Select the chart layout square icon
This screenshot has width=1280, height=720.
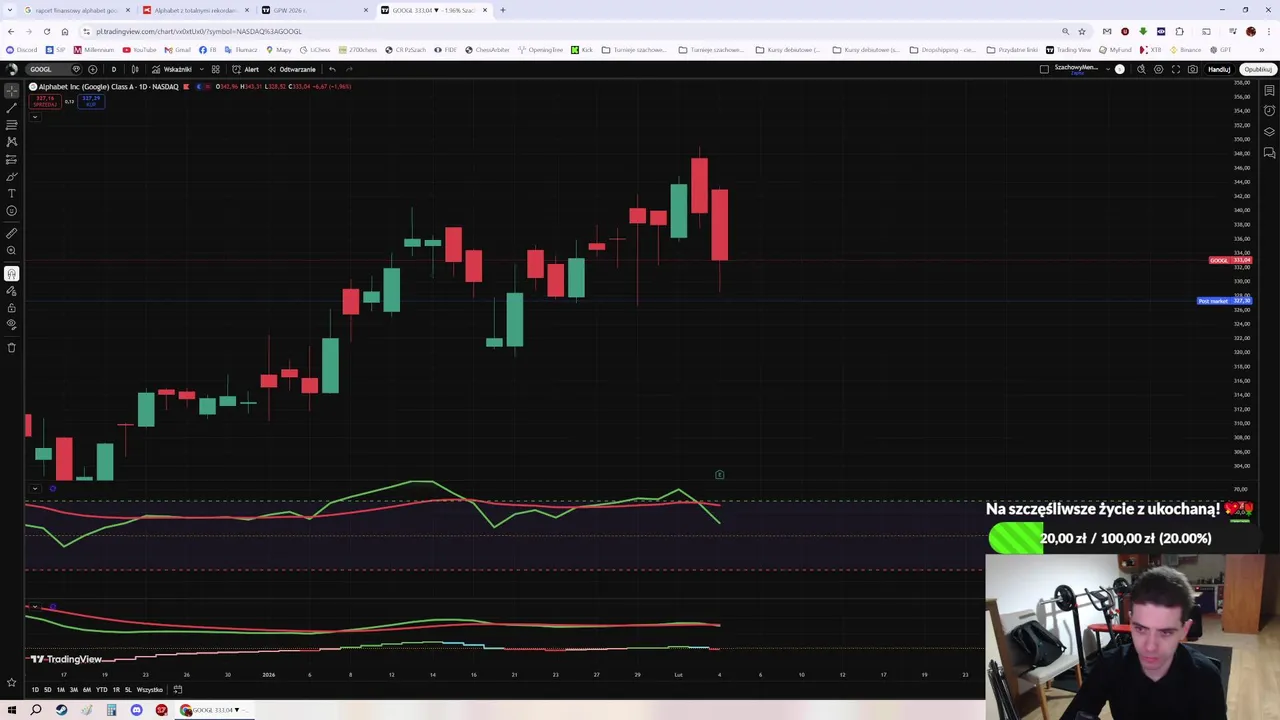pos(1044,69)
